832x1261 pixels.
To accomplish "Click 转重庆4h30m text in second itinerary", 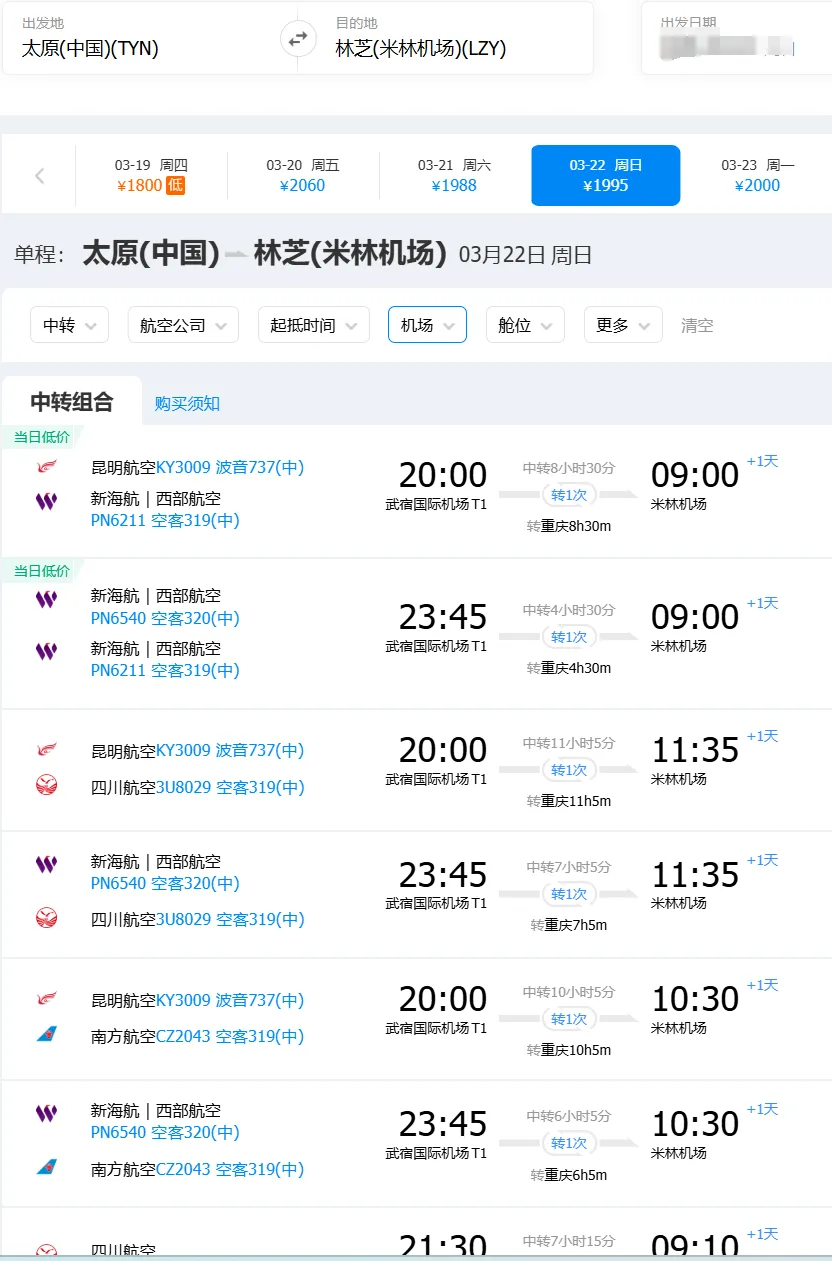I will click(569, 668).
